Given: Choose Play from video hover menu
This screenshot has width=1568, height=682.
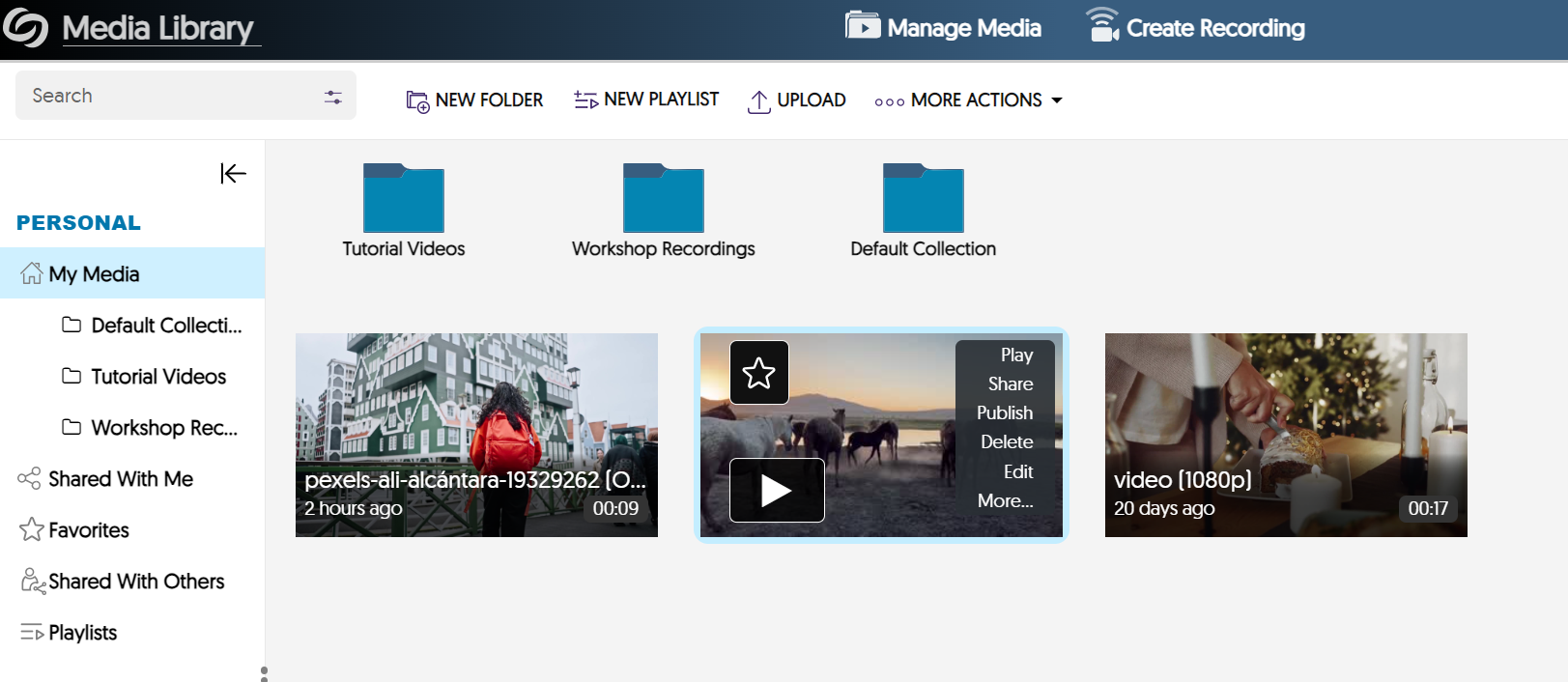Looking at the screenshot, I should click(1016, 355).
